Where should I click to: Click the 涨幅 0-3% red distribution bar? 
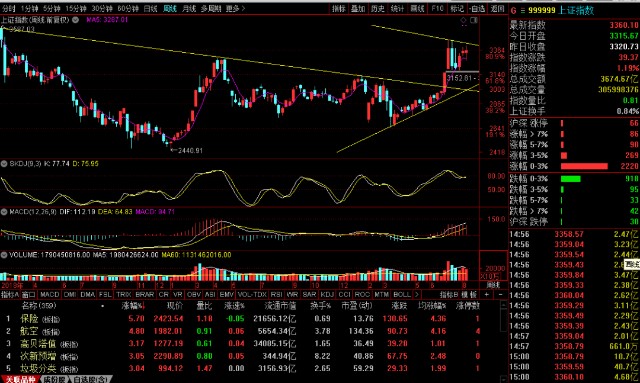pos(584,166)
